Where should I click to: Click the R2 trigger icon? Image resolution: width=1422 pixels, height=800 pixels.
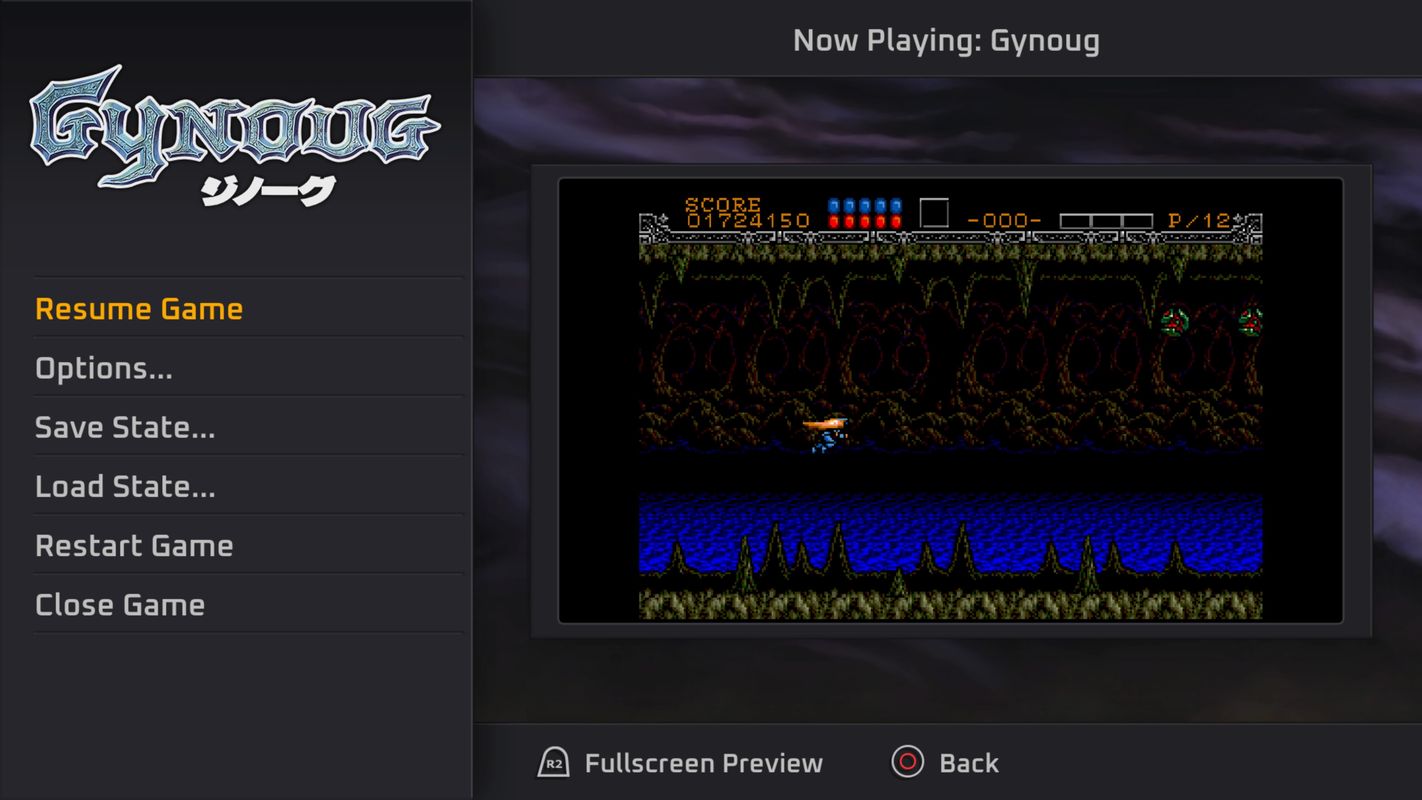coord(554,763)
